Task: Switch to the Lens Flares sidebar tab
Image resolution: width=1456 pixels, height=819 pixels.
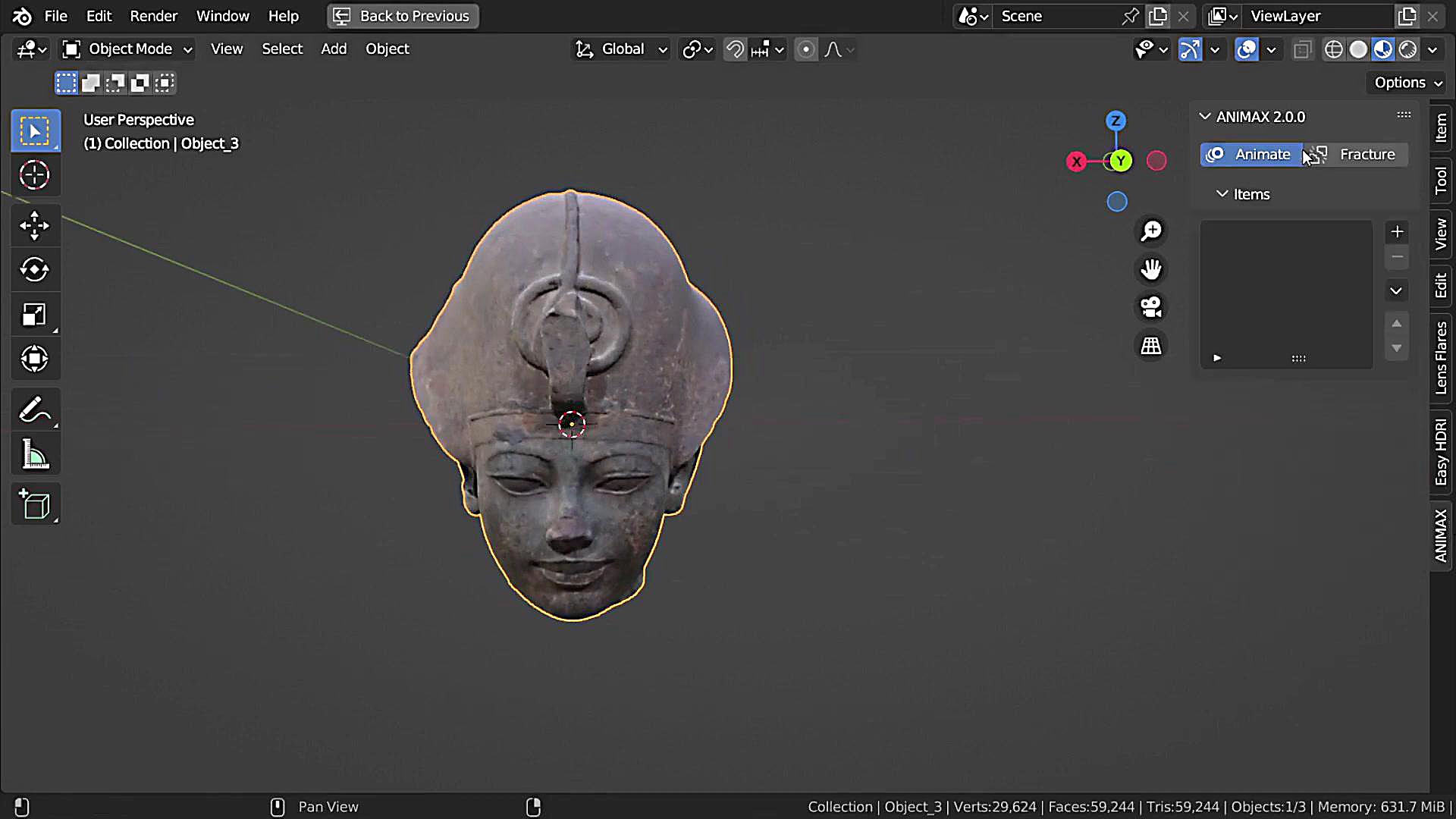Action: pos(1441,357)
